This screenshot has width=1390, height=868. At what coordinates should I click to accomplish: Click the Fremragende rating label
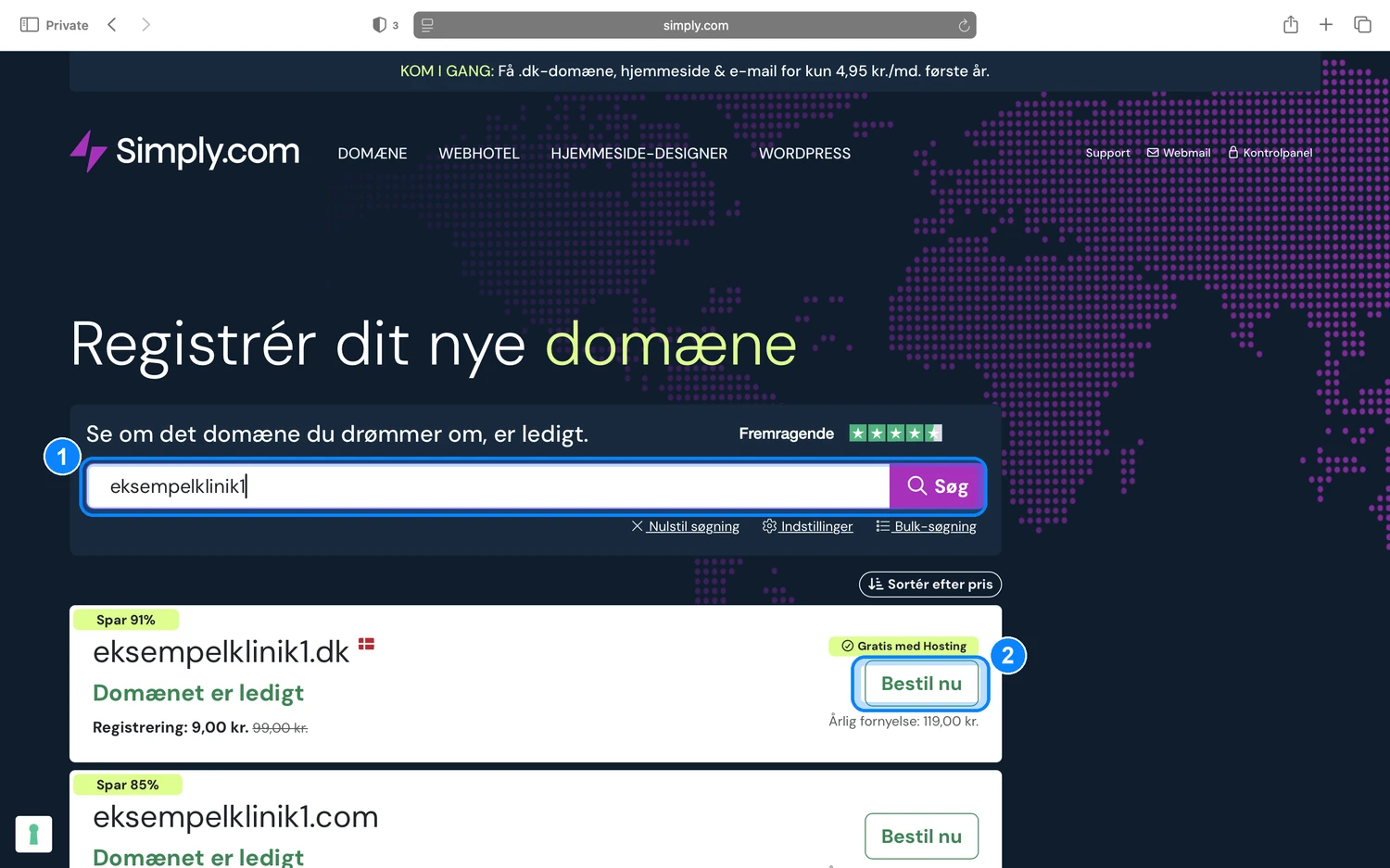click(x=786, y=434)
